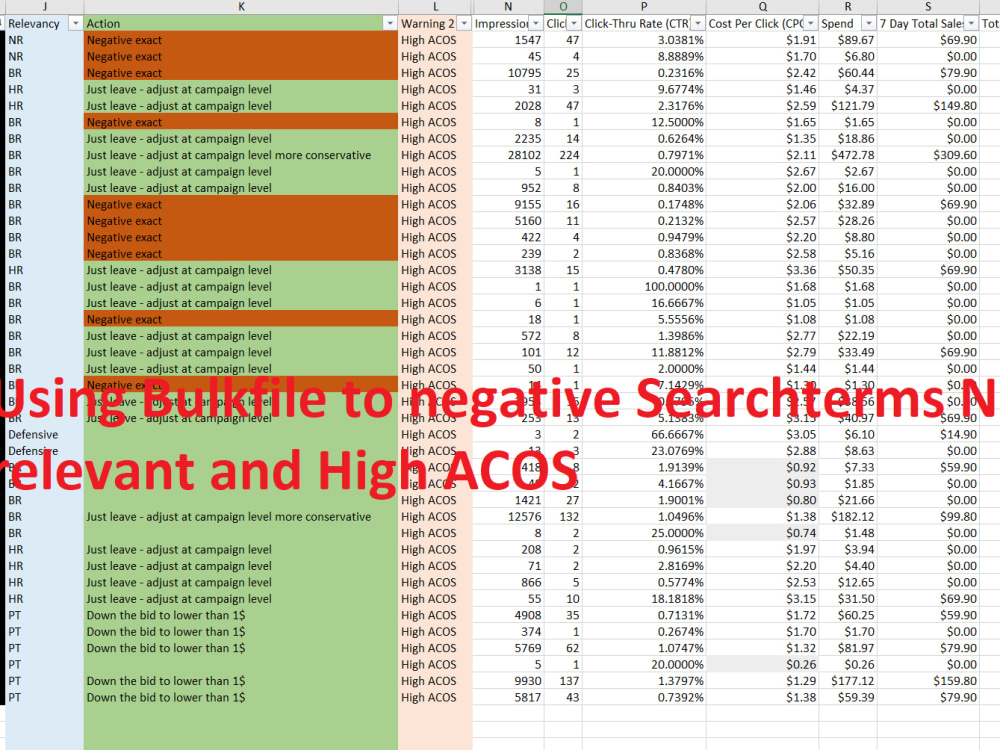Click the HR relevancy cell in the 3138 impressions row
This screenshot has height=750, width=1000.
[x=45, y=270]
